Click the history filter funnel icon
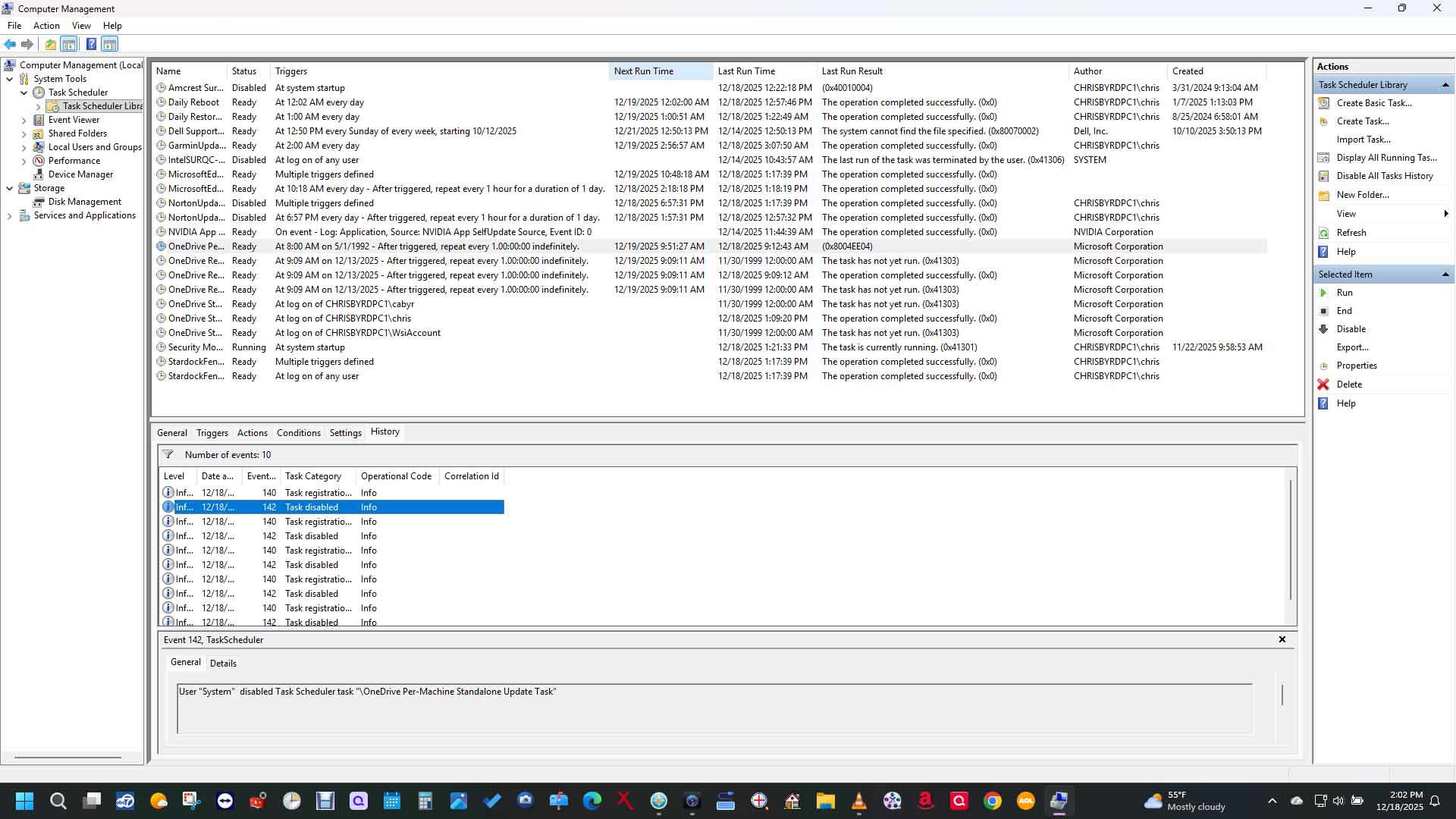The width and height of the screenshot is (1456, 819). pos(168,455)
